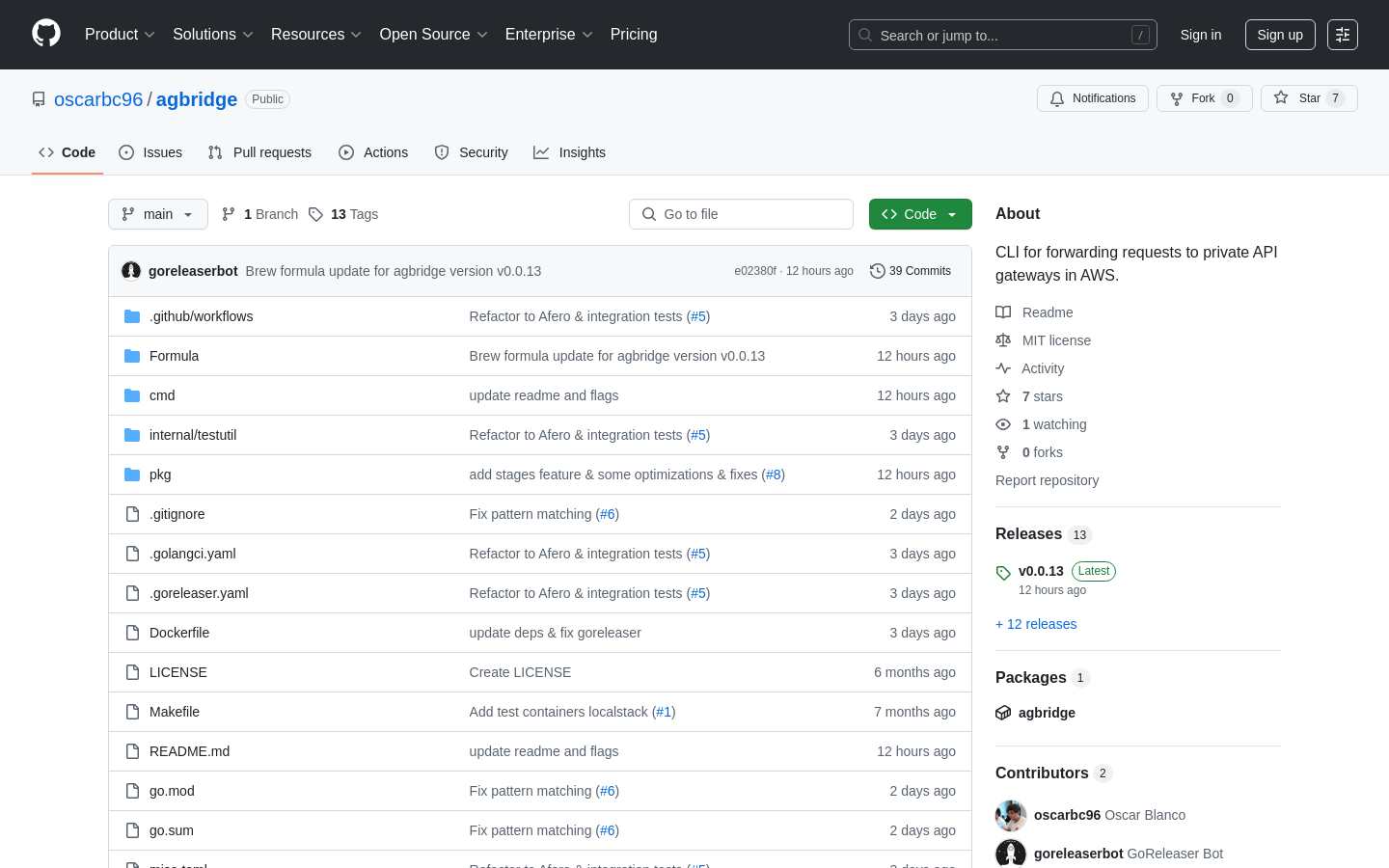
Task: Open the README.md file
Action: [189, 751]
